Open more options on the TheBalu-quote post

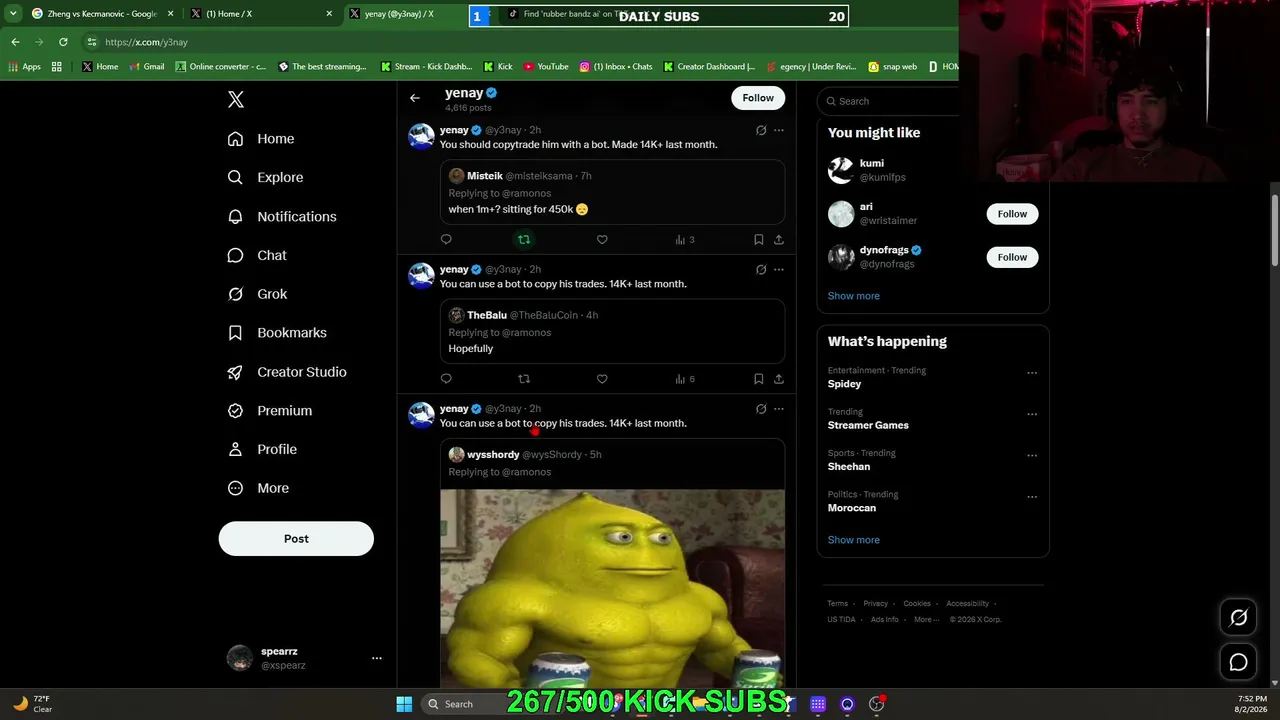coord(779,269)
